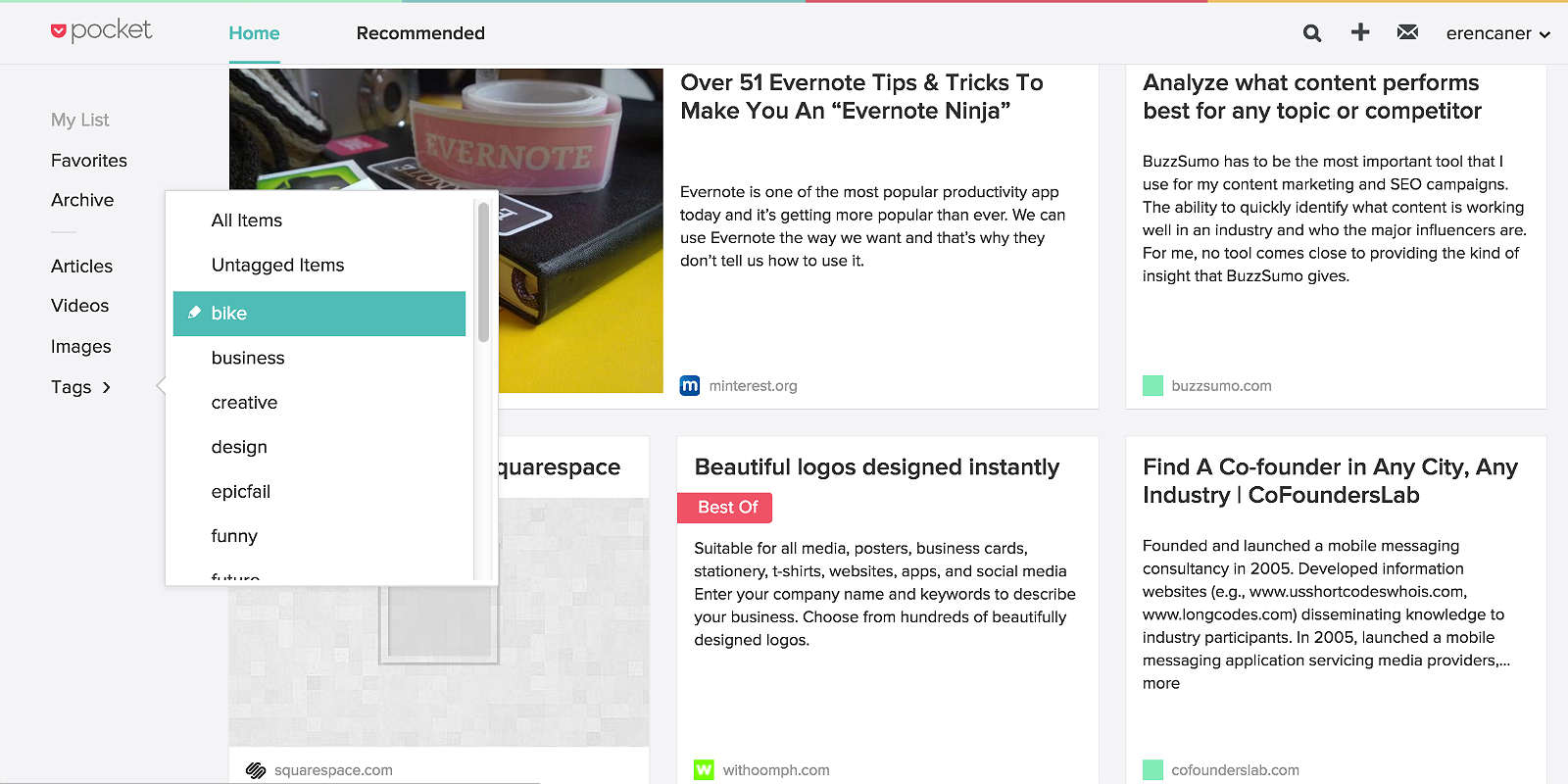Image resolution: width=1568 pixels, height=784 pixels.
Task: Go to Archive in the sidebar
Action: click(x=82, y=200)
